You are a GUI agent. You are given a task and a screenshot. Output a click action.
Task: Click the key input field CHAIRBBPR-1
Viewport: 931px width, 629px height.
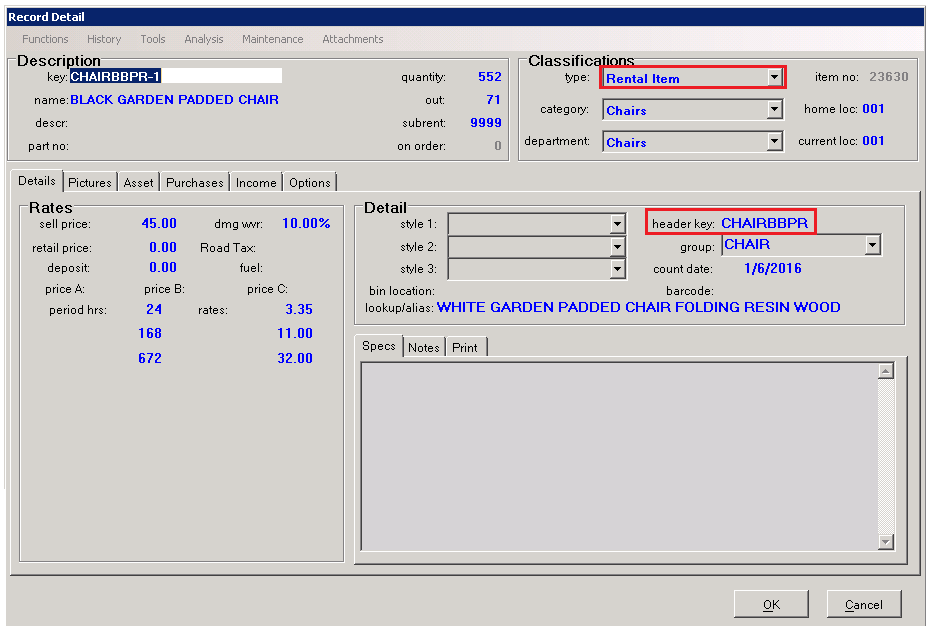click(175, 76)
